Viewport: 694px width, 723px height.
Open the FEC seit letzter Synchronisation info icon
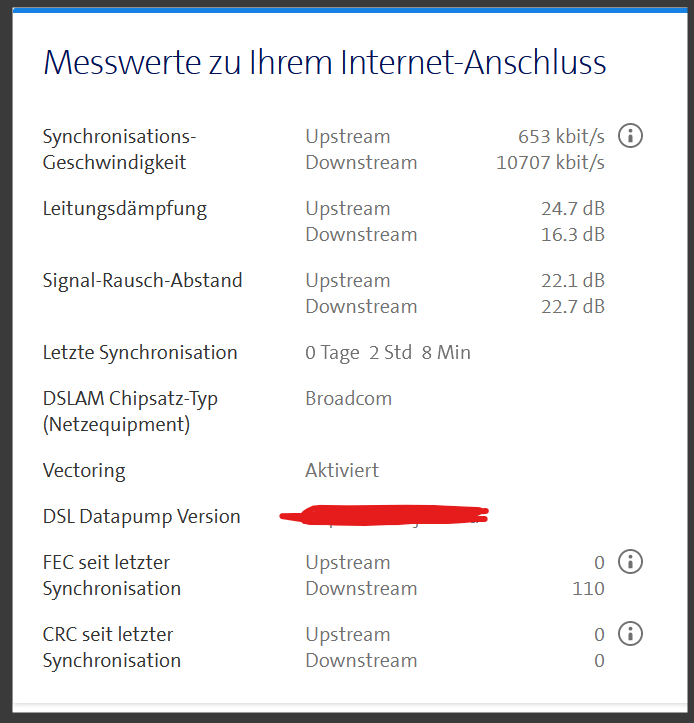[x=630, y=562]
